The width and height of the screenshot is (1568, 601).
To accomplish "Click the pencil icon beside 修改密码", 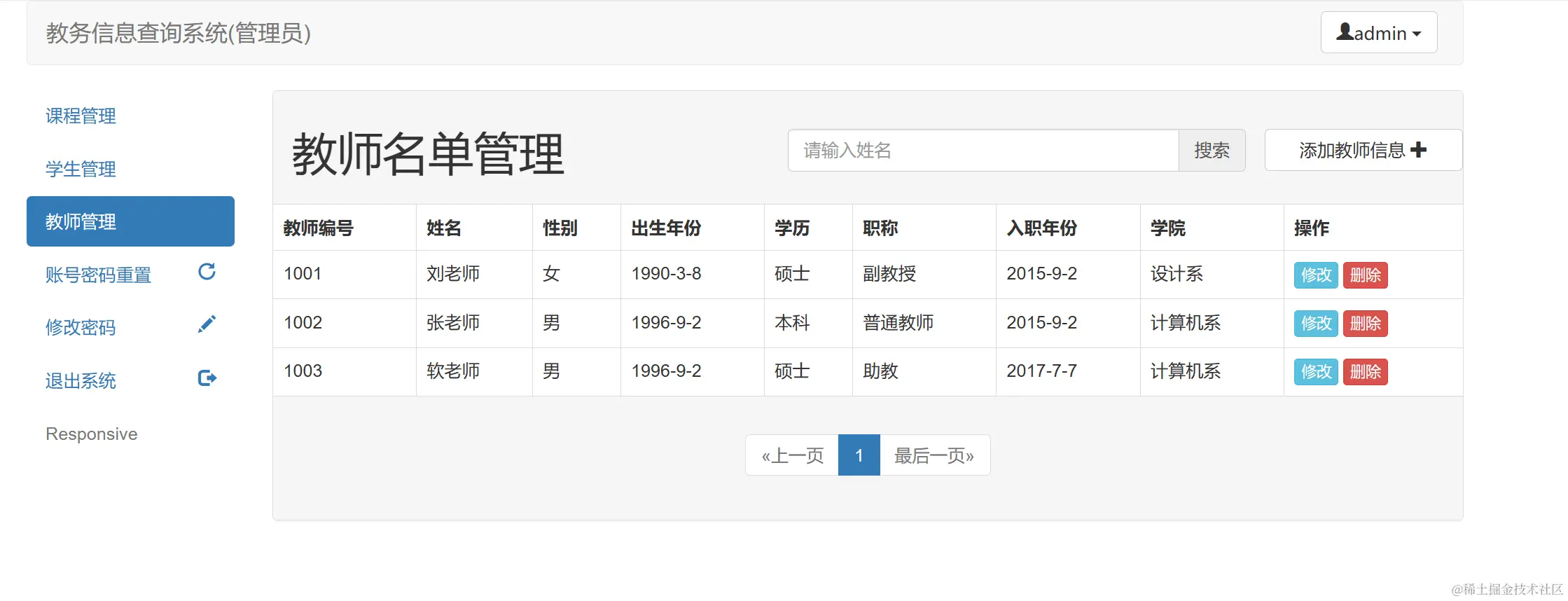I will [x=207, y=324].
